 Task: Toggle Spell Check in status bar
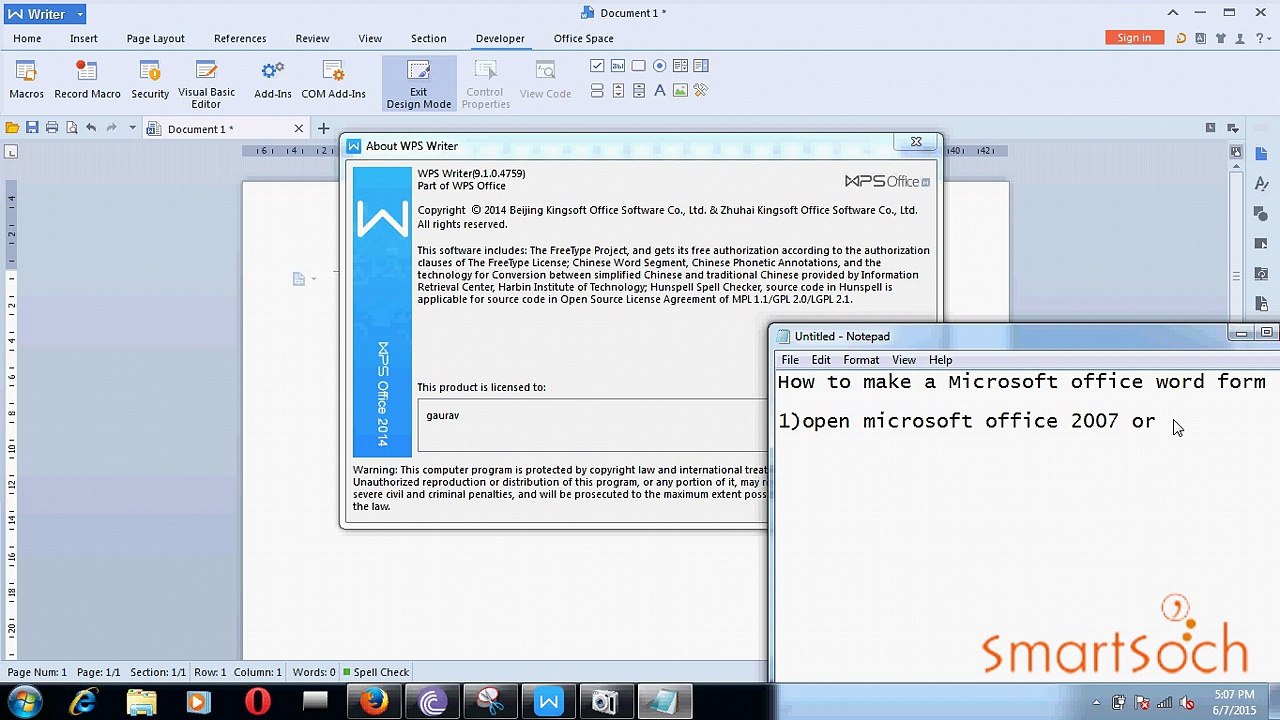pyautogui.click(x=376, y=672)
